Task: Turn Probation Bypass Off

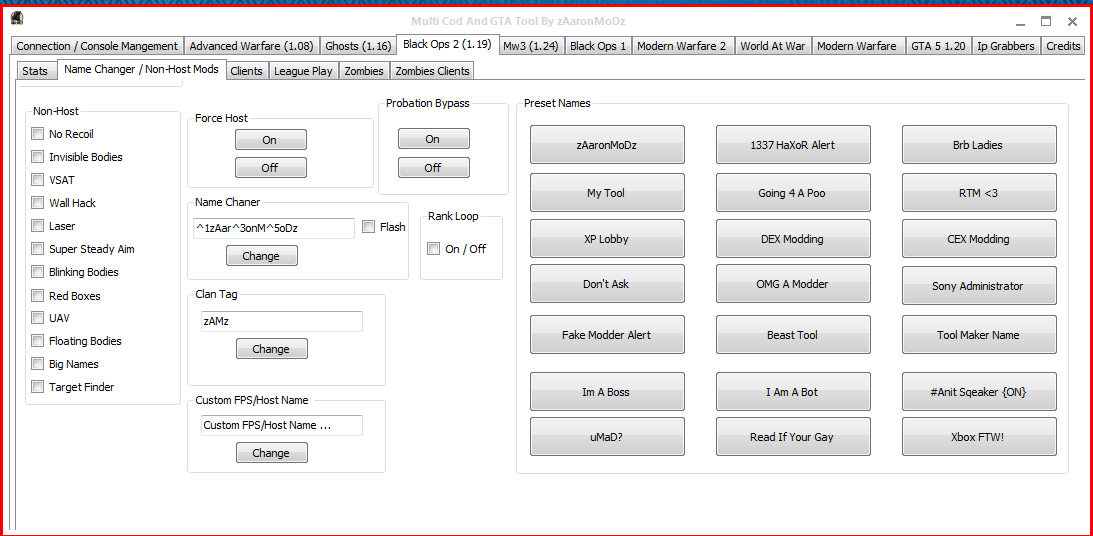Action: (x=434, y=167)
